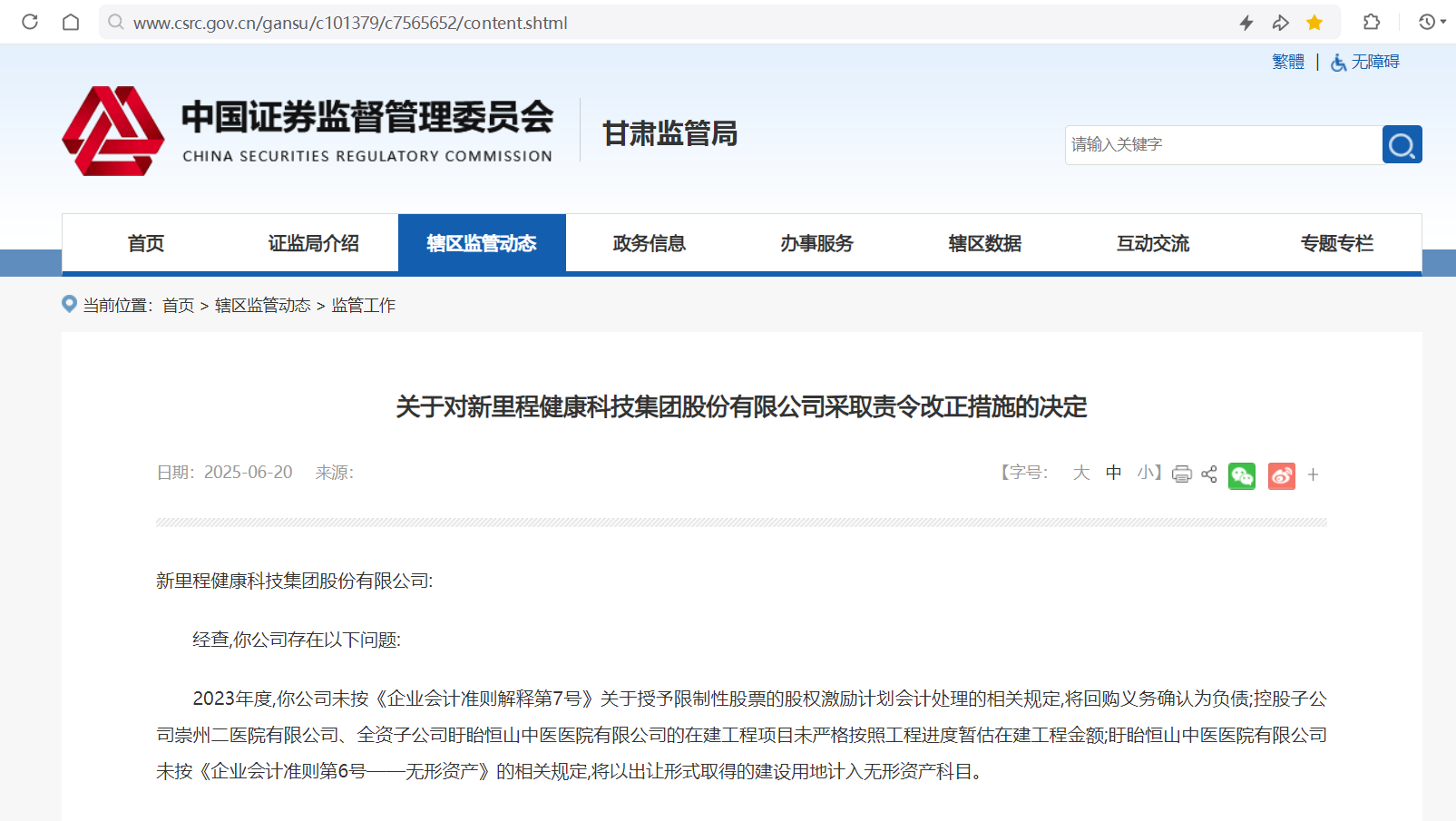This screenshot has height=821, width=1456.
Task: Expand more share options plus icon
Action: 1313,474
